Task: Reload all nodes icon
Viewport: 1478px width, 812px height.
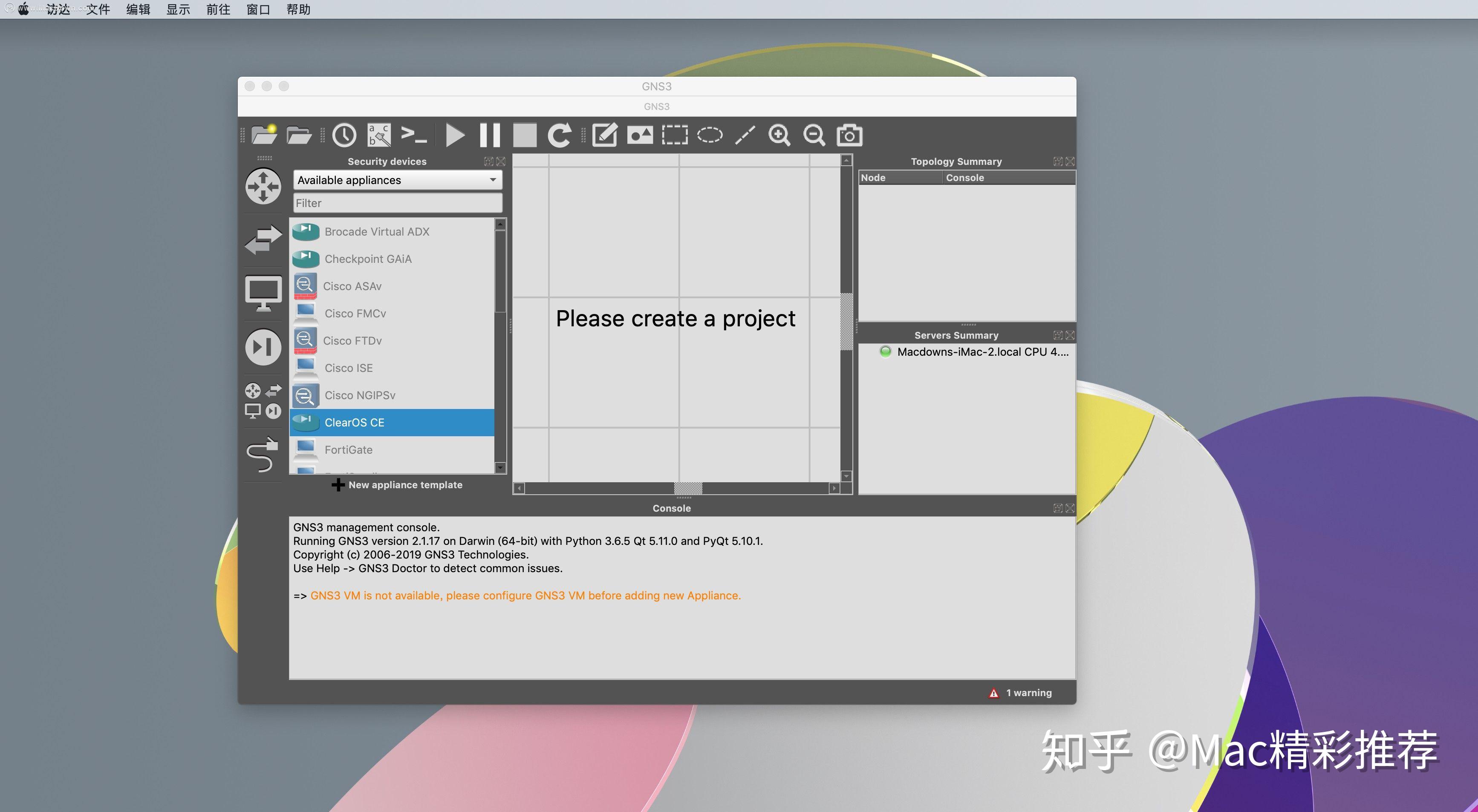Action: [560, 135]
